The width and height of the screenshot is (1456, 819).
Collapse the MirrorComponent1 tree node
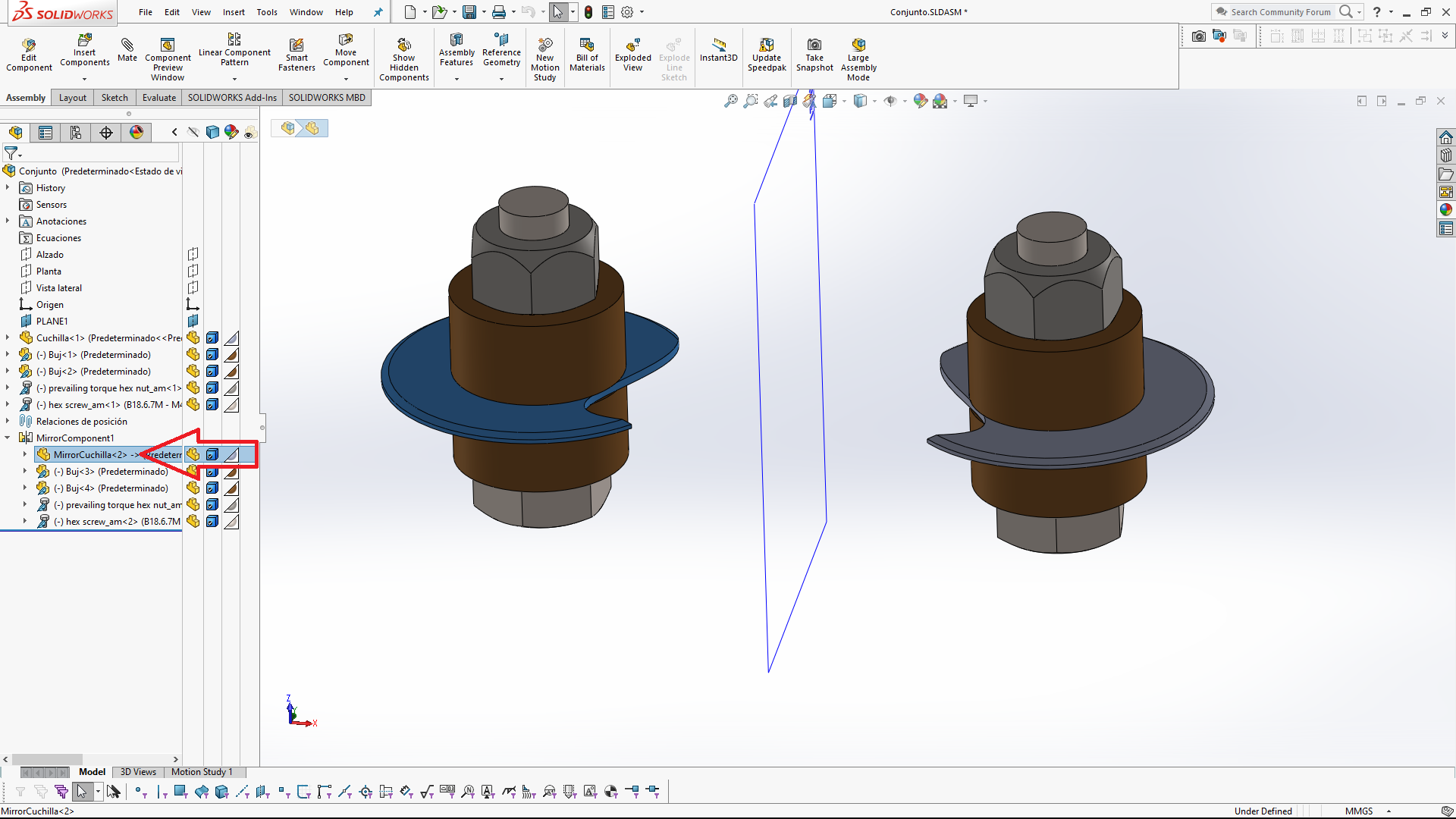tap(8, 438)
